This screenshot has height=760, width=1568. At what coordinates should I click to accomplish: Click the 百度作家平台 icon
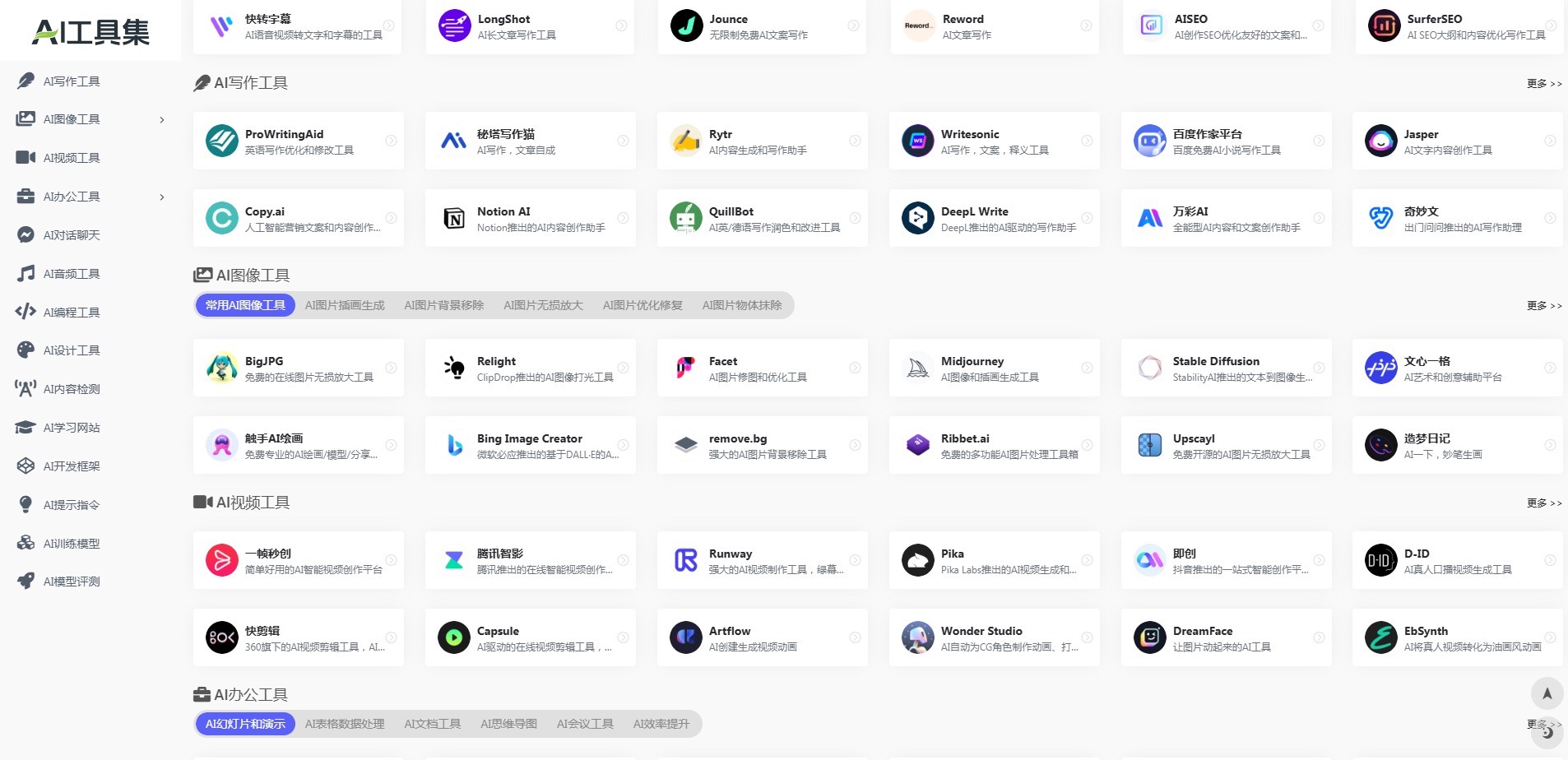pos(1150,141)
